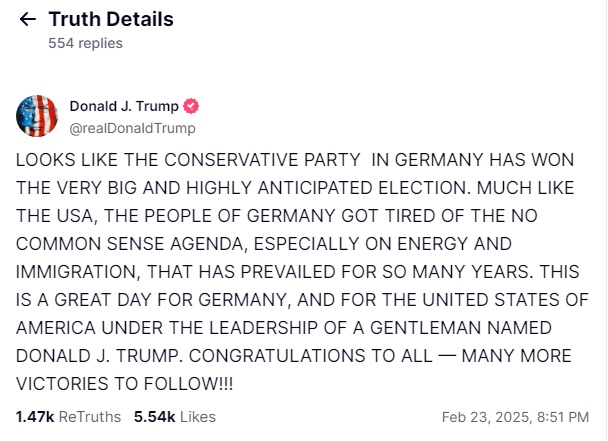This screenshot has width=608, height=441.
Task: Open the flag-themed profile avatar
Action: tap(37, 117)
